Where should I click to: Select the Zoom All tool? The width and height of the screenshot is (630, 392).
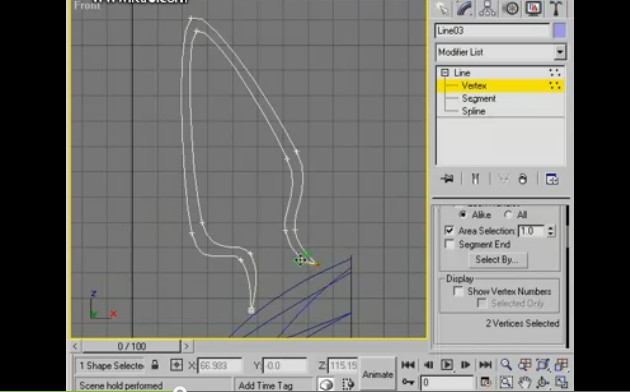[524, 365]
